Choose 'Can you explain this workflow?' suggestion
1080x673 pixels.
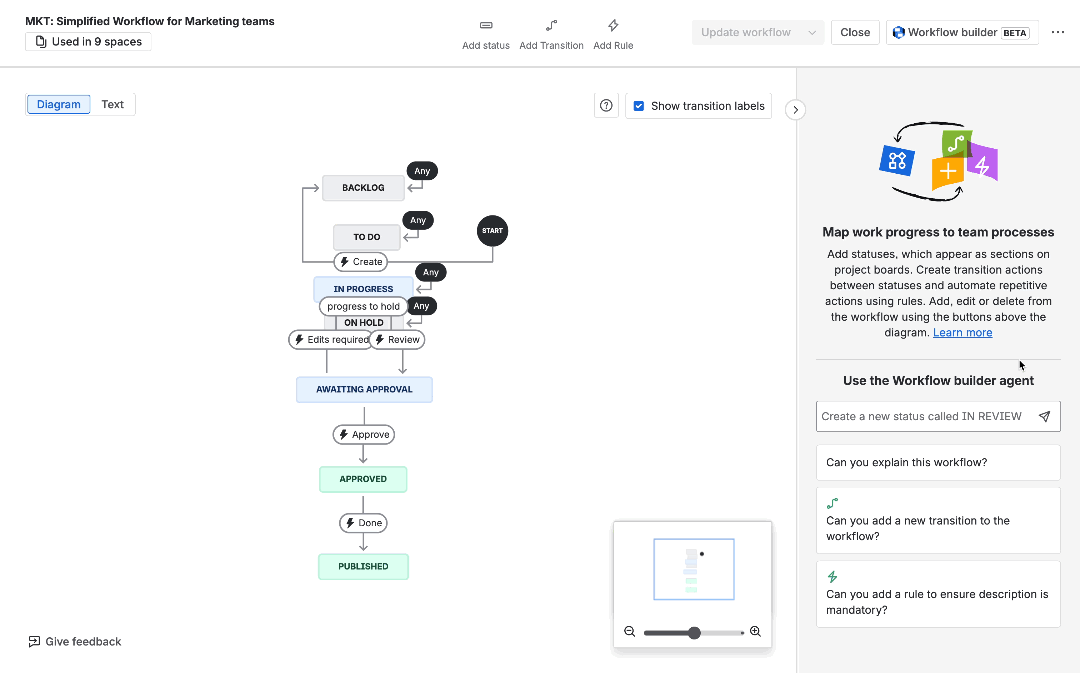(938, 462)
